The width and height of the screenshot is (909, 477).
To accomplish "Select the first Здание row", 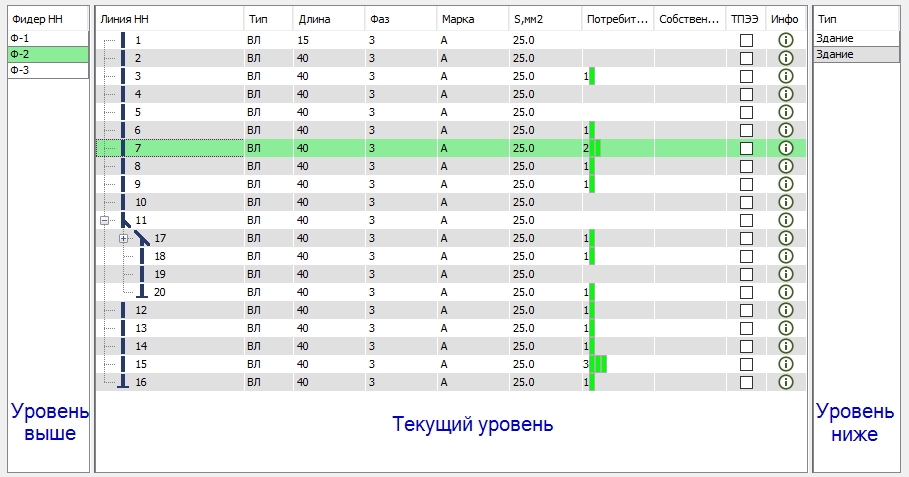I will click(856, 38).
